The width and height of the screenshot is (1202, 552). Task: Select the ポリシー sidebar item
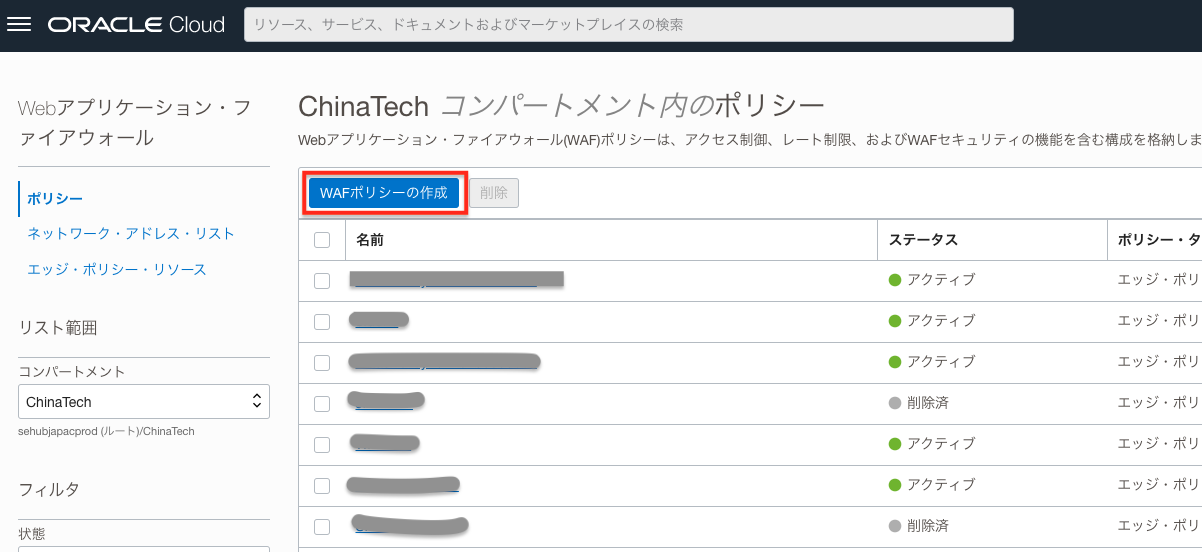coord(55,199)
